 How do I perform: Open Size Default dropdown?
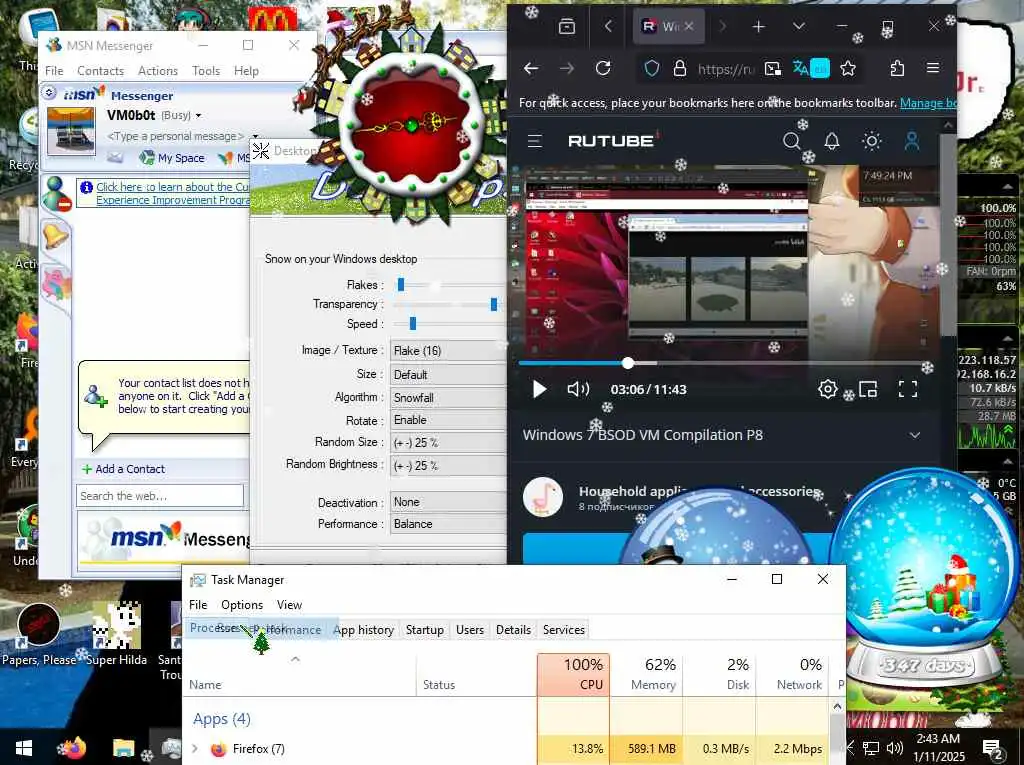(x=449, y=375)
